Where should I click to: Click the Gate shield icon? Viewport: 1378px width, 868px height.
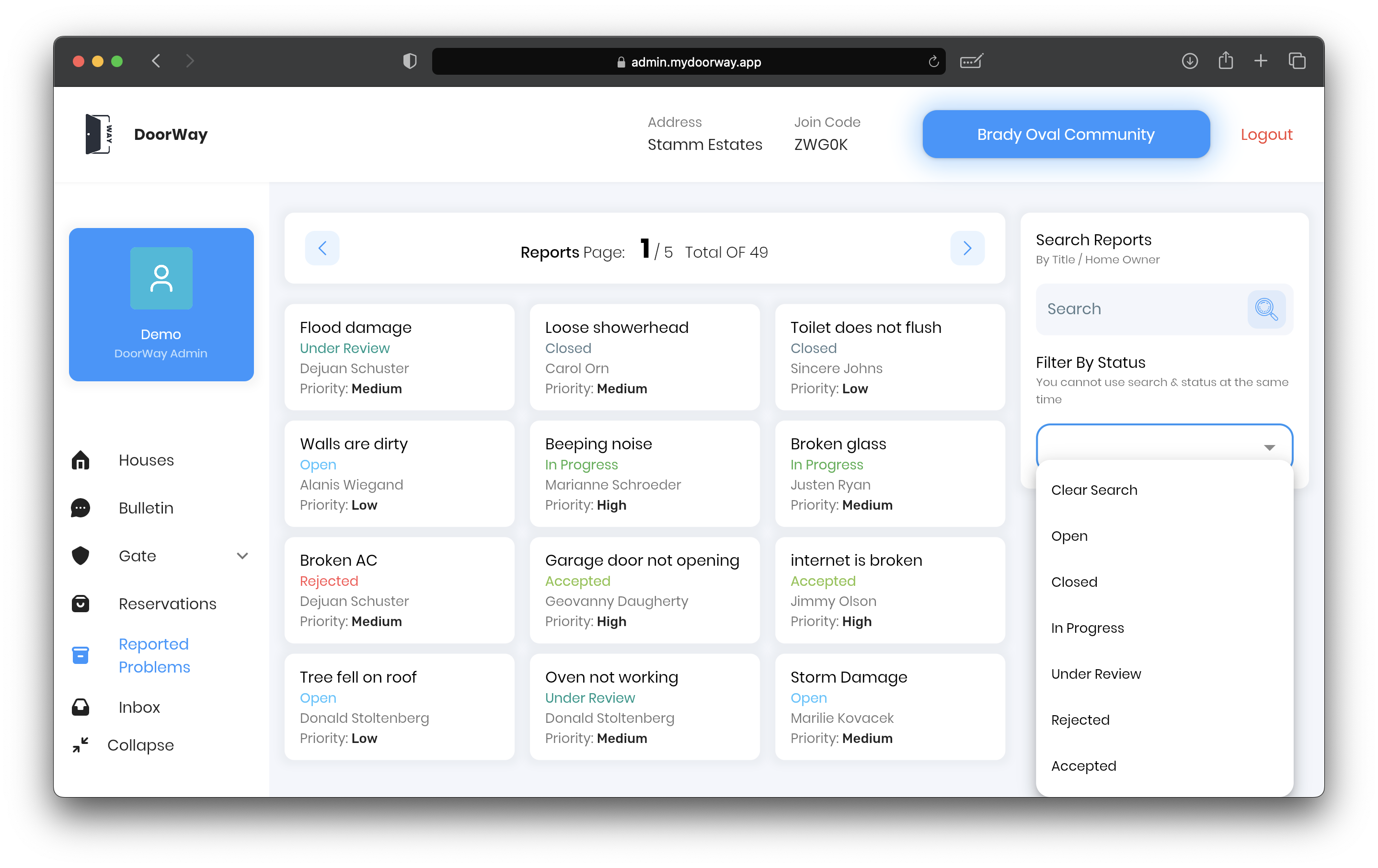[80, 555]
